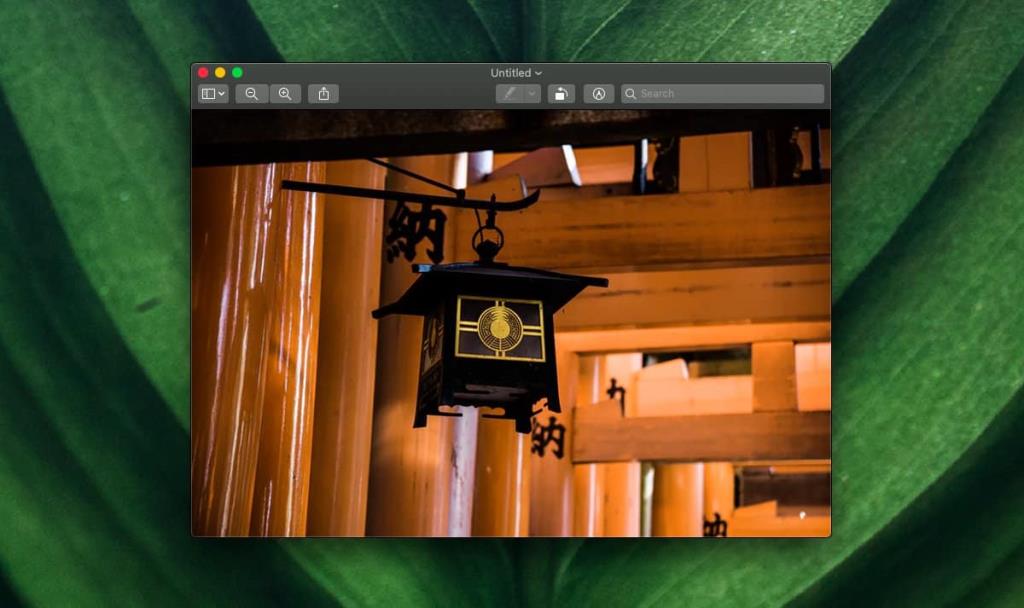Image resolution: width=1024 pixels, height=608 pixels.
Task: Click the Untitled window title
Action: [512, 72]
